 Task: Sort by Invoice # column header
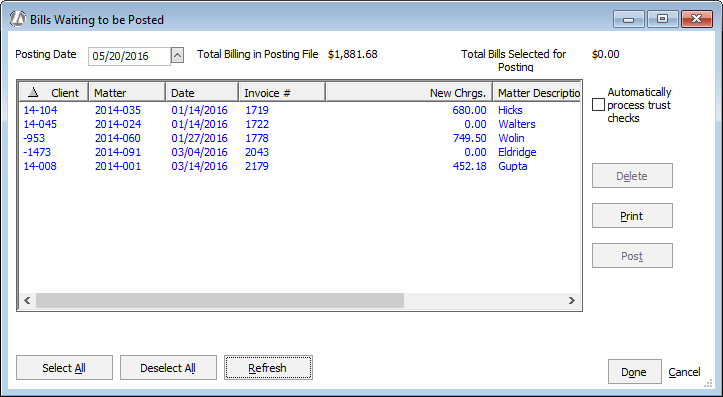(282, 92)
